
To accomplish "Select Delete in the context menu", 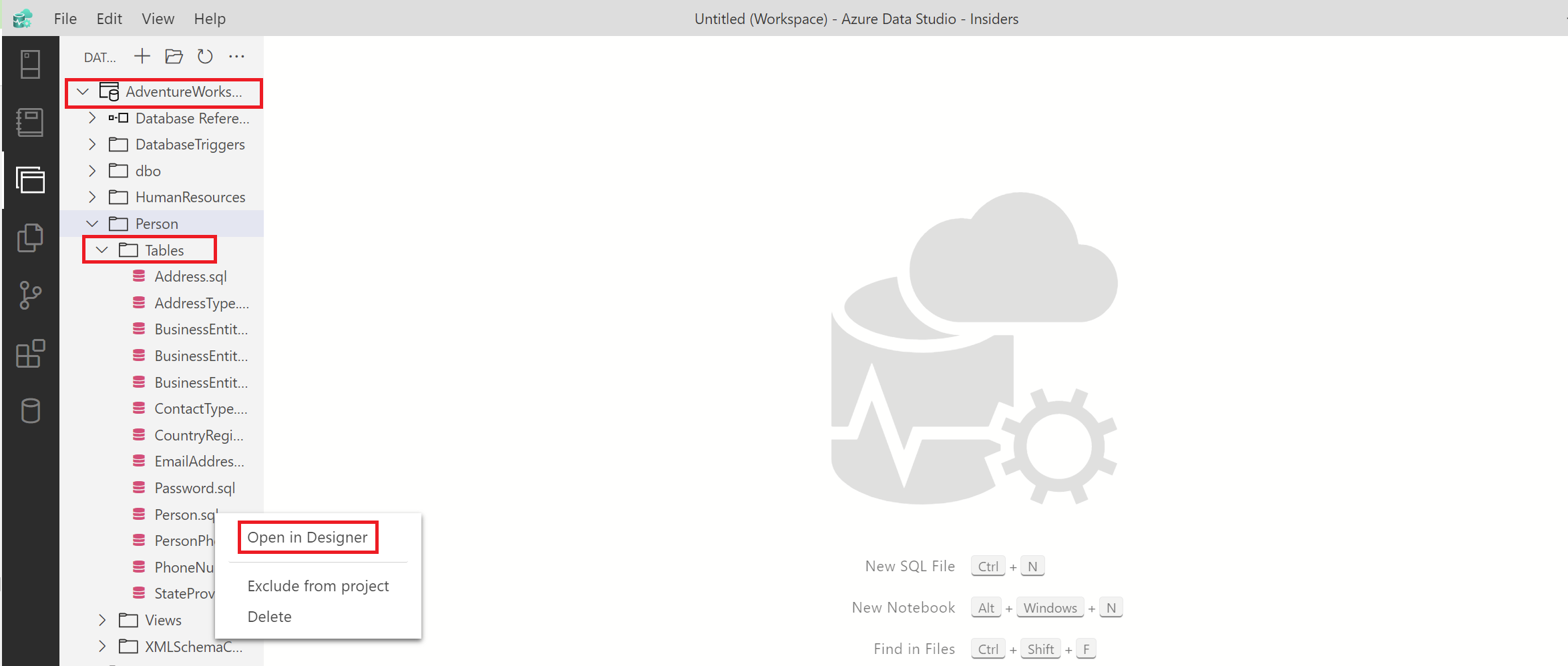I will click(269, 616).
